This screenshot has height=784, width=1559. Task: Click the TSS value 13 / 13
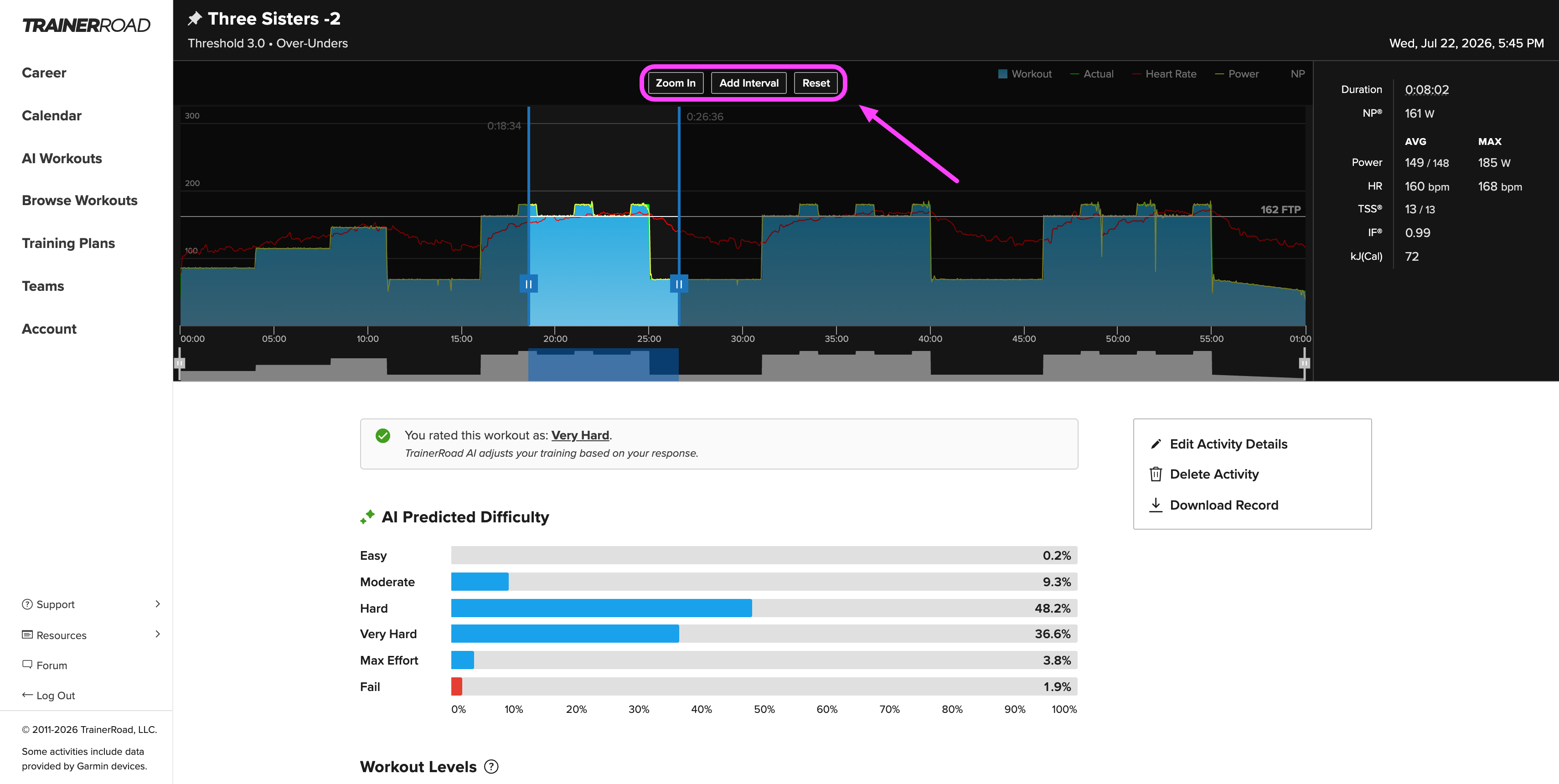(x=1419, y=209)
